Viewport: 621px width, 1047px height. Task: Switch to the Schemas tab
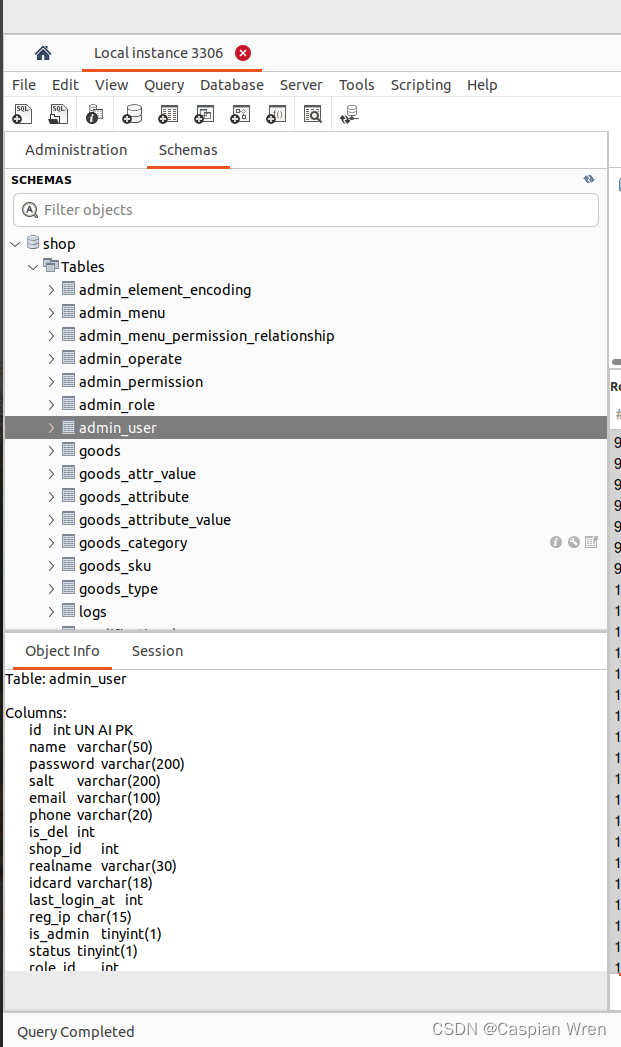188,150
